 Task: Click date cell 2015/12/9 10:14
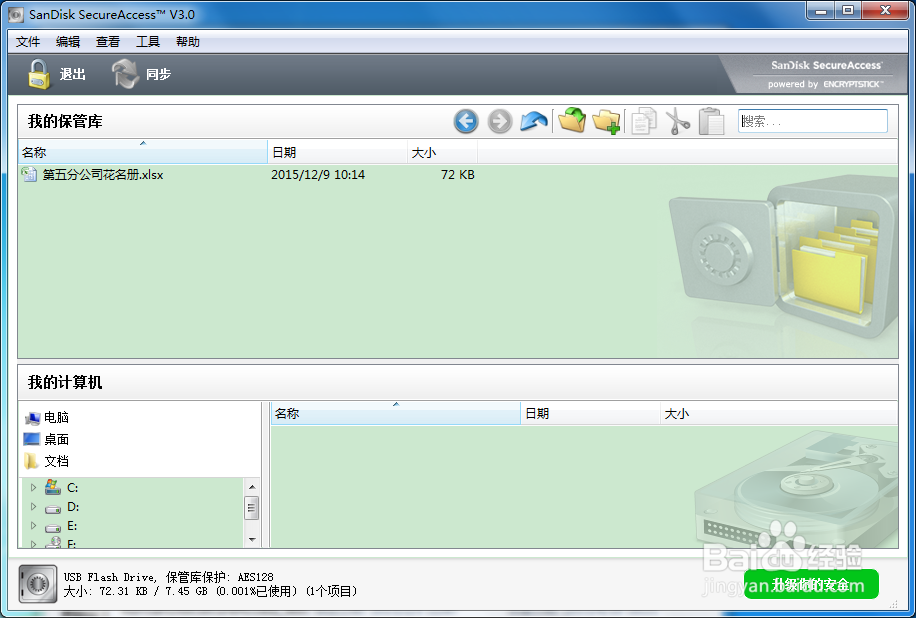tap(318, 175)
